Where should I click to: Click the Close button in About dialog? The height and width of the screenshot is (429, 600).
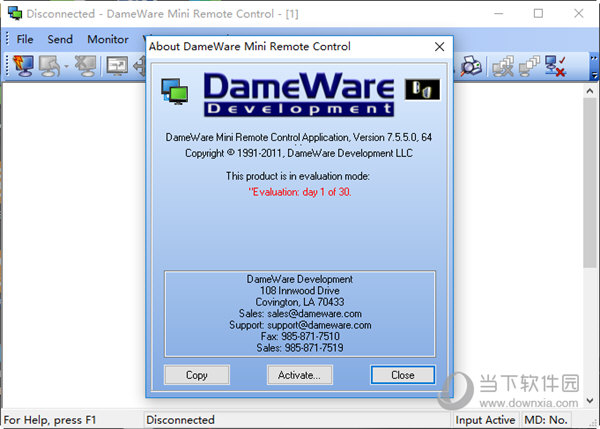tap(403, 375)
